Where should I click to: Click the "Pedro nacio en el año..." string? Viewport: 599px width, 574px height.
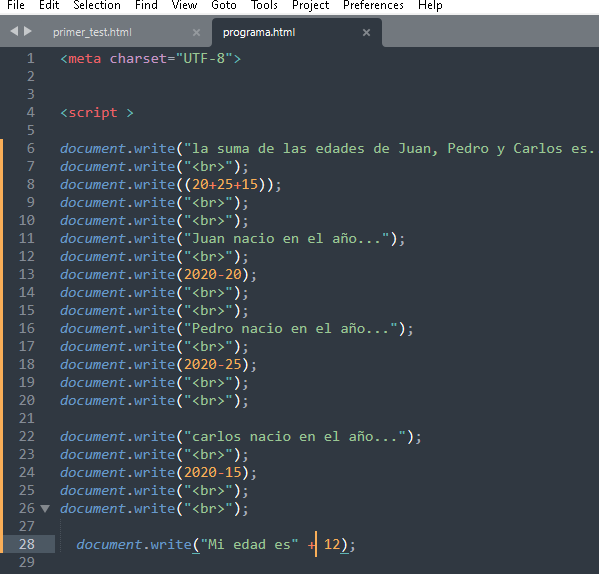point(291,329)
